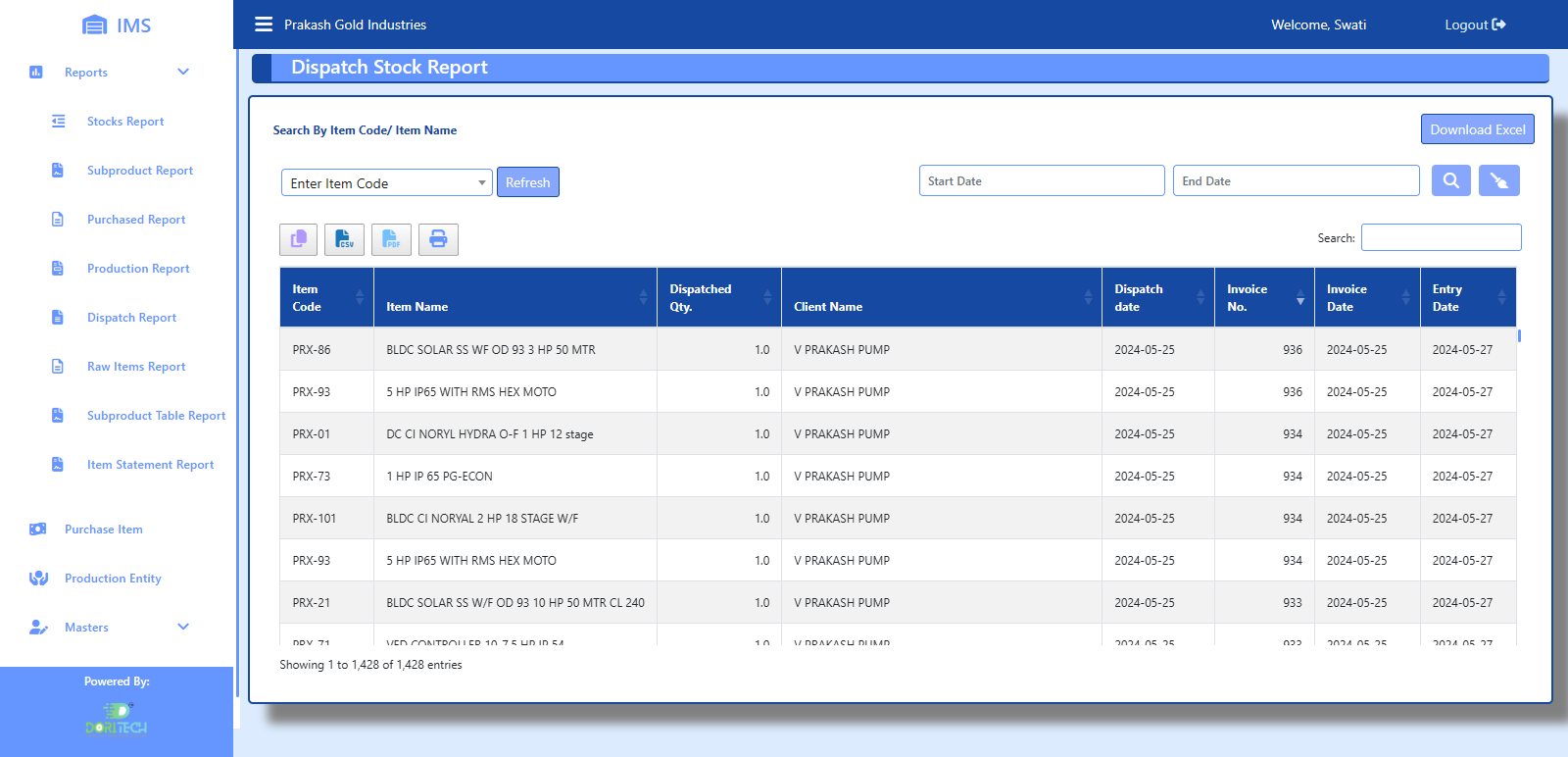1568x757 pixels.
Task: Select BLDC CI NORYAL 2 HP 18 STAGE W/F
Action: pyautogui.click(x=482, y=518)
